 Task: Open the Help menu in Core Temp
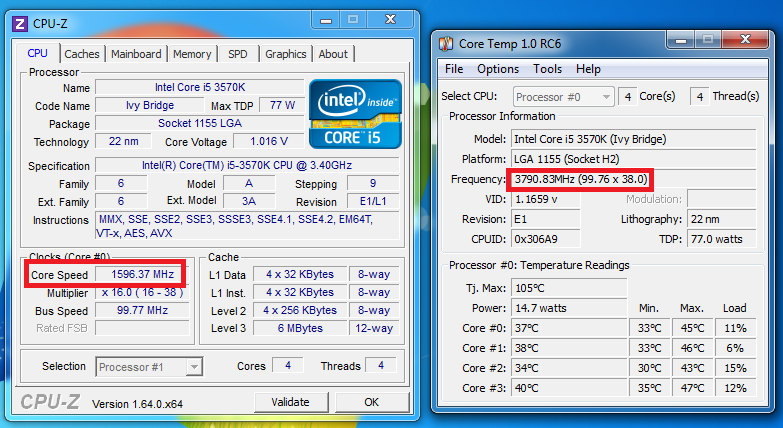[588, 69]
